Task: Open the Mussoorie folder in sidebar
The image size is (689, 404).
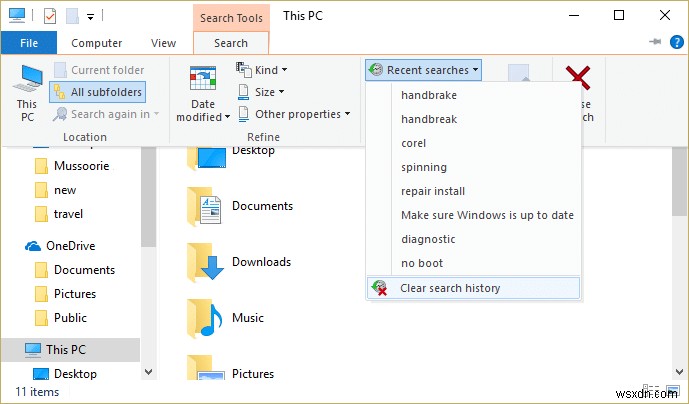Action: pos(82,166)
